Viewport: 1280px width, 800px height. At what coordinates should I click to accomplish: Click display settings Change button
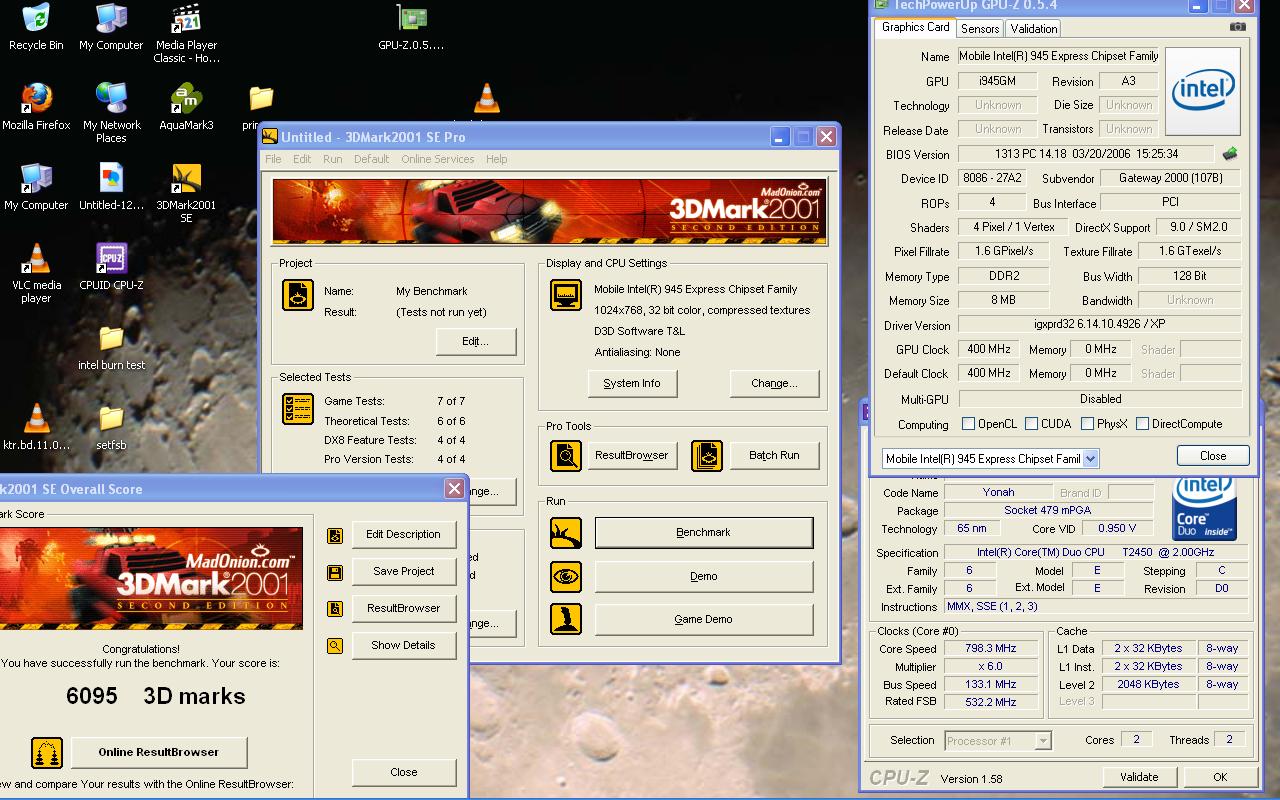(x=774, y=383)
